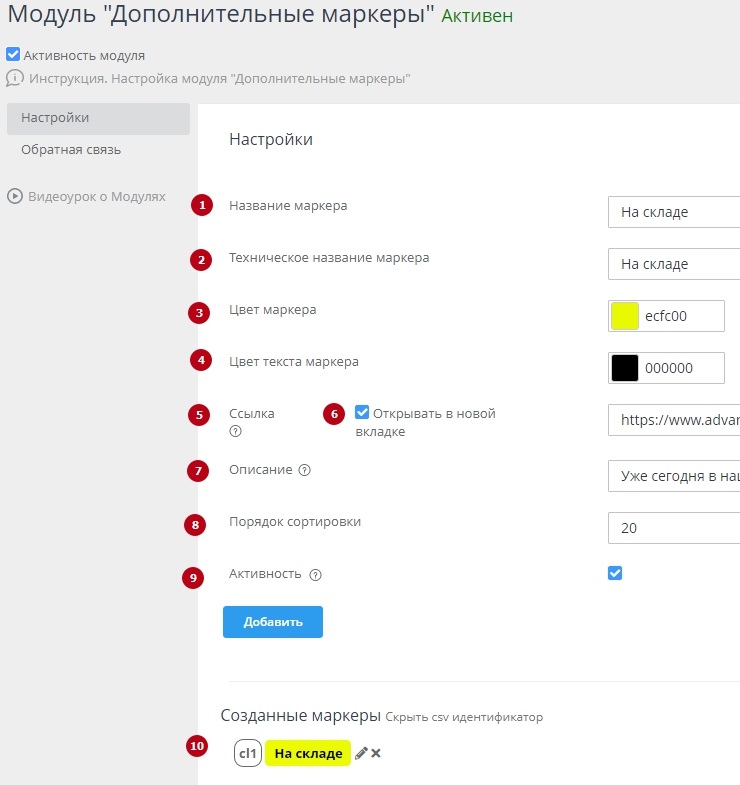
Task: Click the help icon beside Описание
Action: (x=304, y=470)
